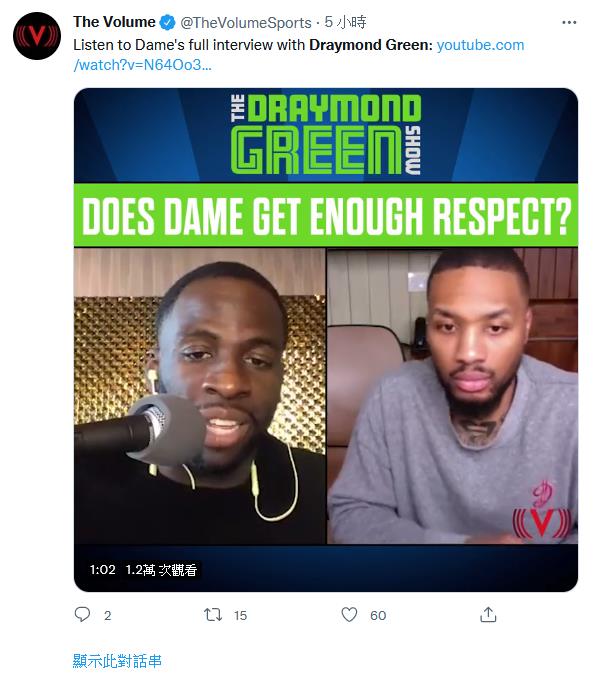Image resolution: width=594 pixels, height=683 pixels.
Task: Click the Volume watermark logo in the video
Action: (x=542, y=522)
